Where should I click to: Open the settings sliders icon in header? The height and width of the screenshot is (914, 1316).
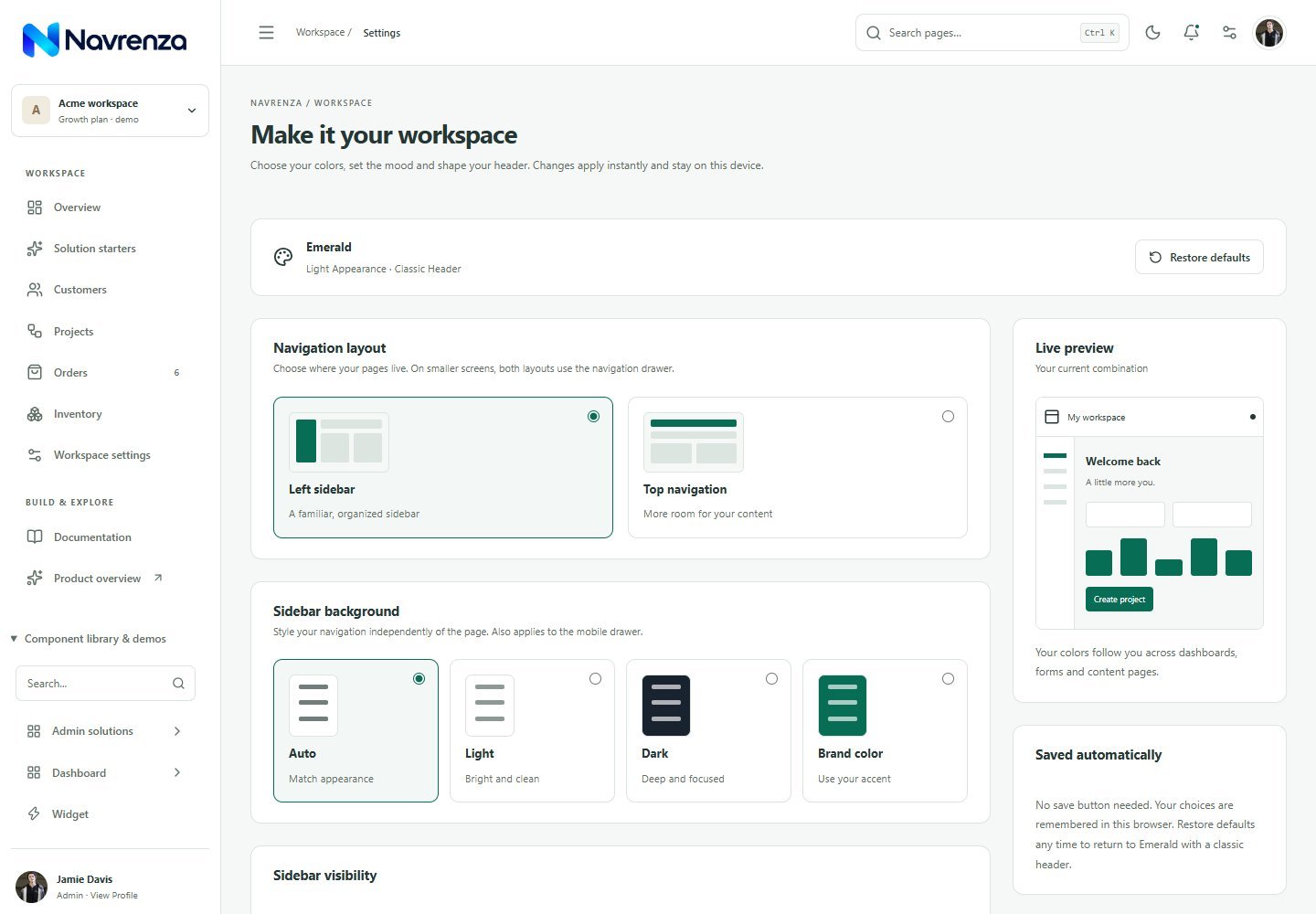tap(1230, 33)
